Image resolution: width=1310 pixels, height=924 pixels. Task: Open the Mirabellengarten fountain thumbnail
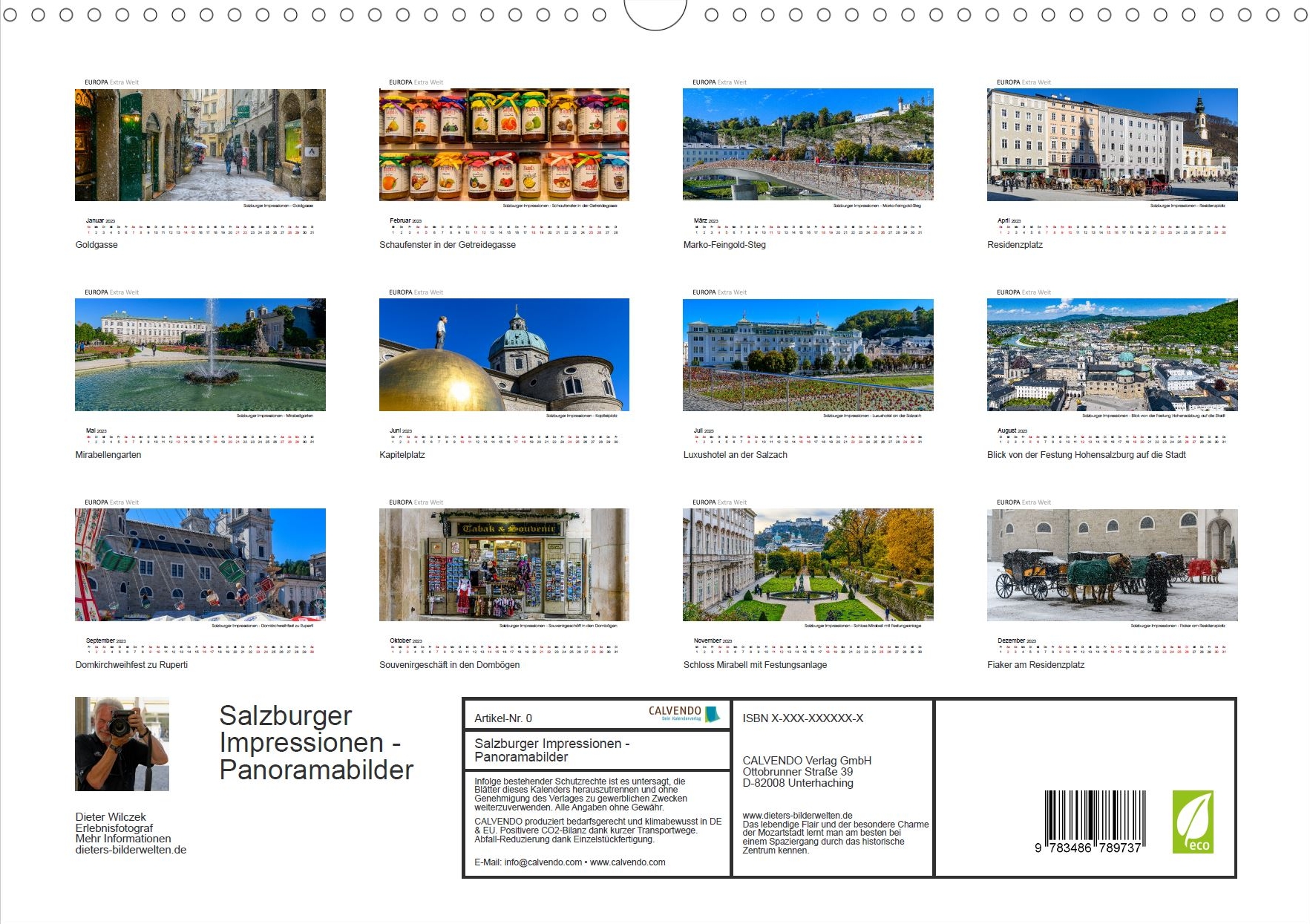point(200,355)
